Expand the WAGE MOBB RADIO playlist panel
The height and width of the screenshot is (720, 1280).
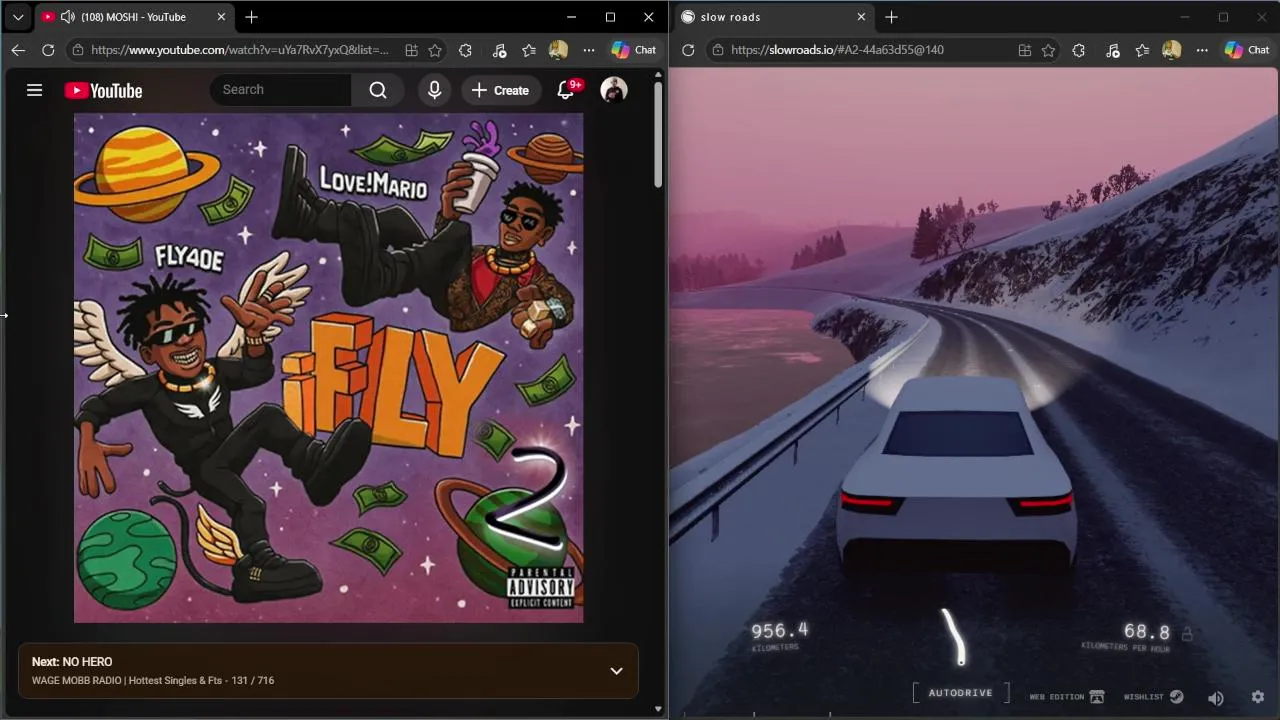point(616,671)
